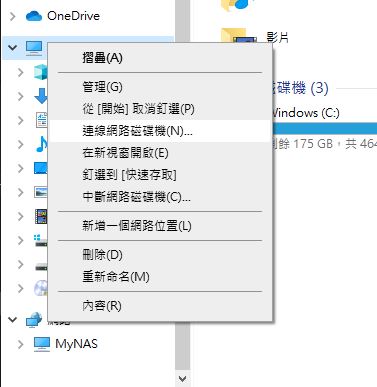Click the OneDrive cloud icon
The height and width of the screenshot is (387, 377).
coord(34,16)
